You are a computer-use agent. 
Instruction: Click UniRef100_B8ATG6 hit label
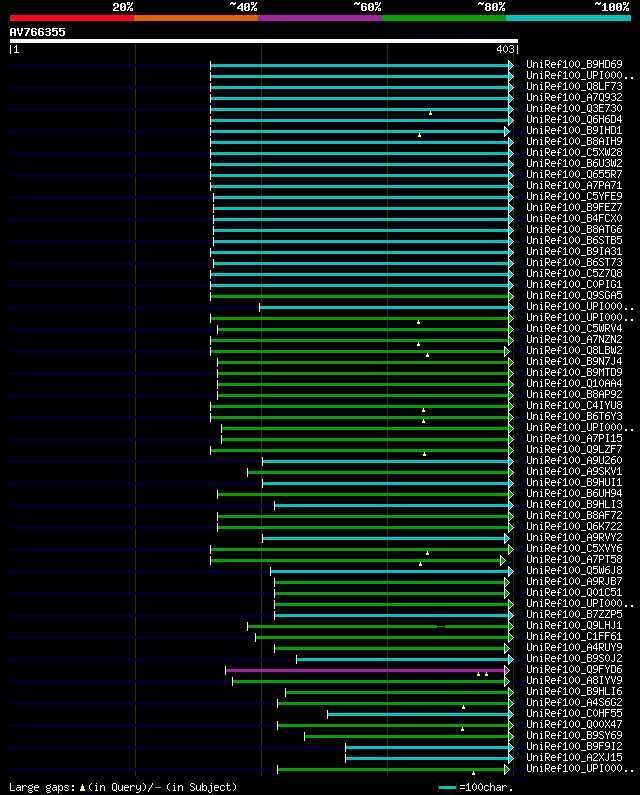coord(574,229)
